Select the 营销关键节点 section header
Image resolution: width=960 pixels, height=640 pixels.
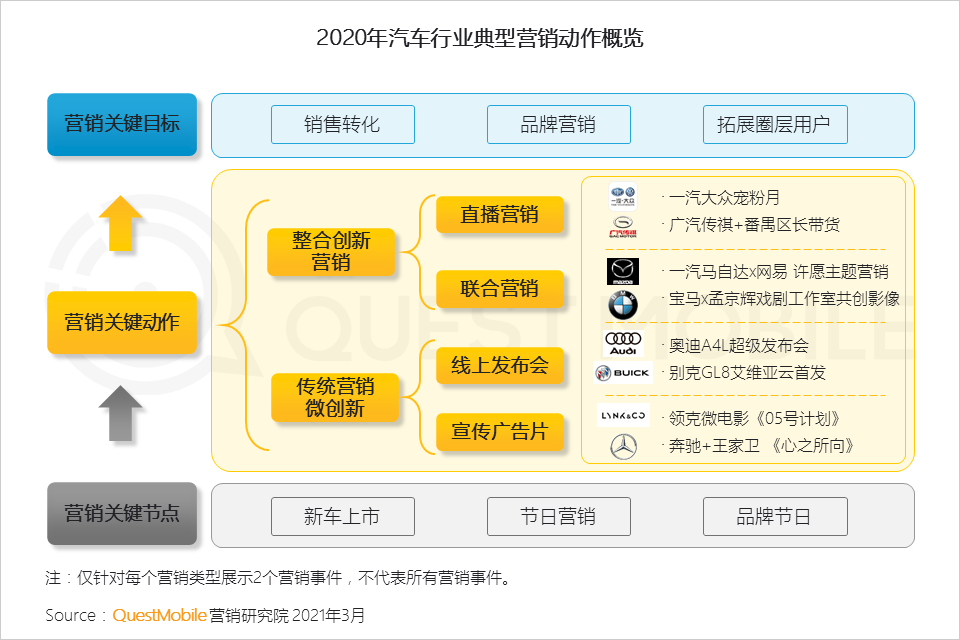click(122, 514)
